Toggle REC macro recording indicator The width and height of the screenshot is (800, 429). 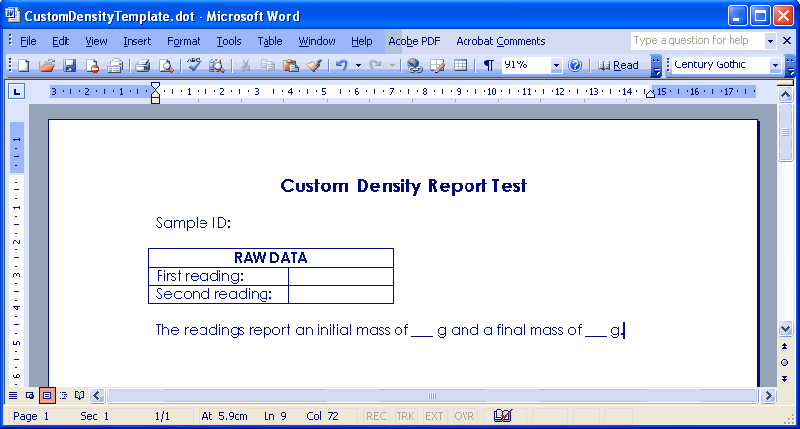(376, 416)
